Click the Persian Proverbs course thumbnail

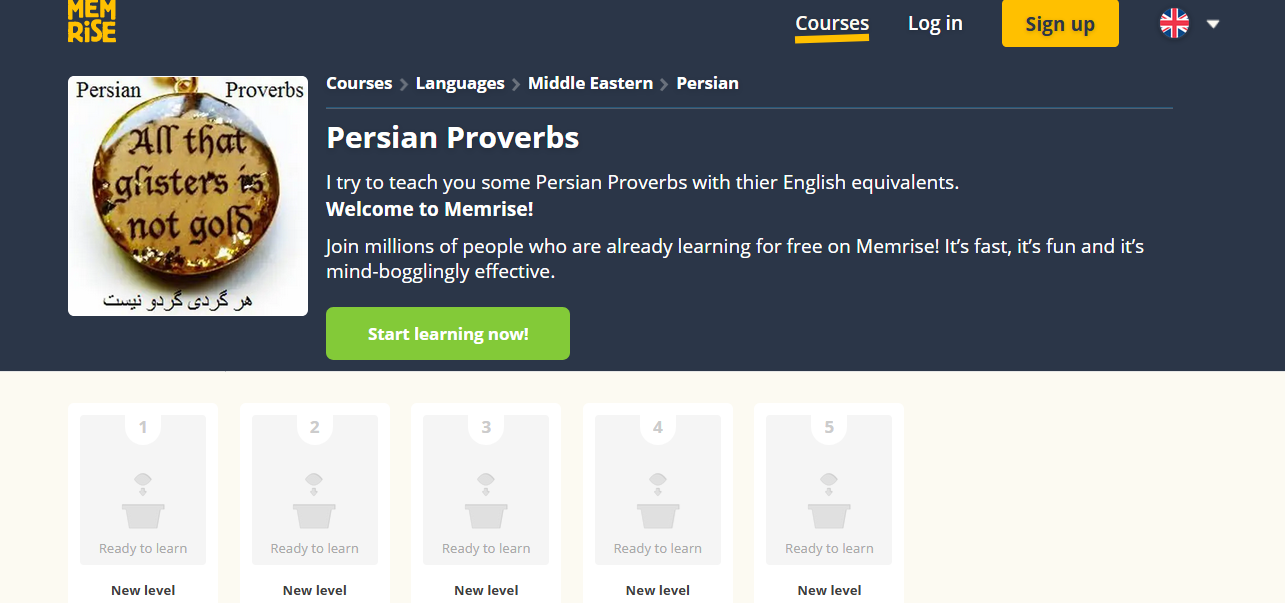(x=188, y=196)
